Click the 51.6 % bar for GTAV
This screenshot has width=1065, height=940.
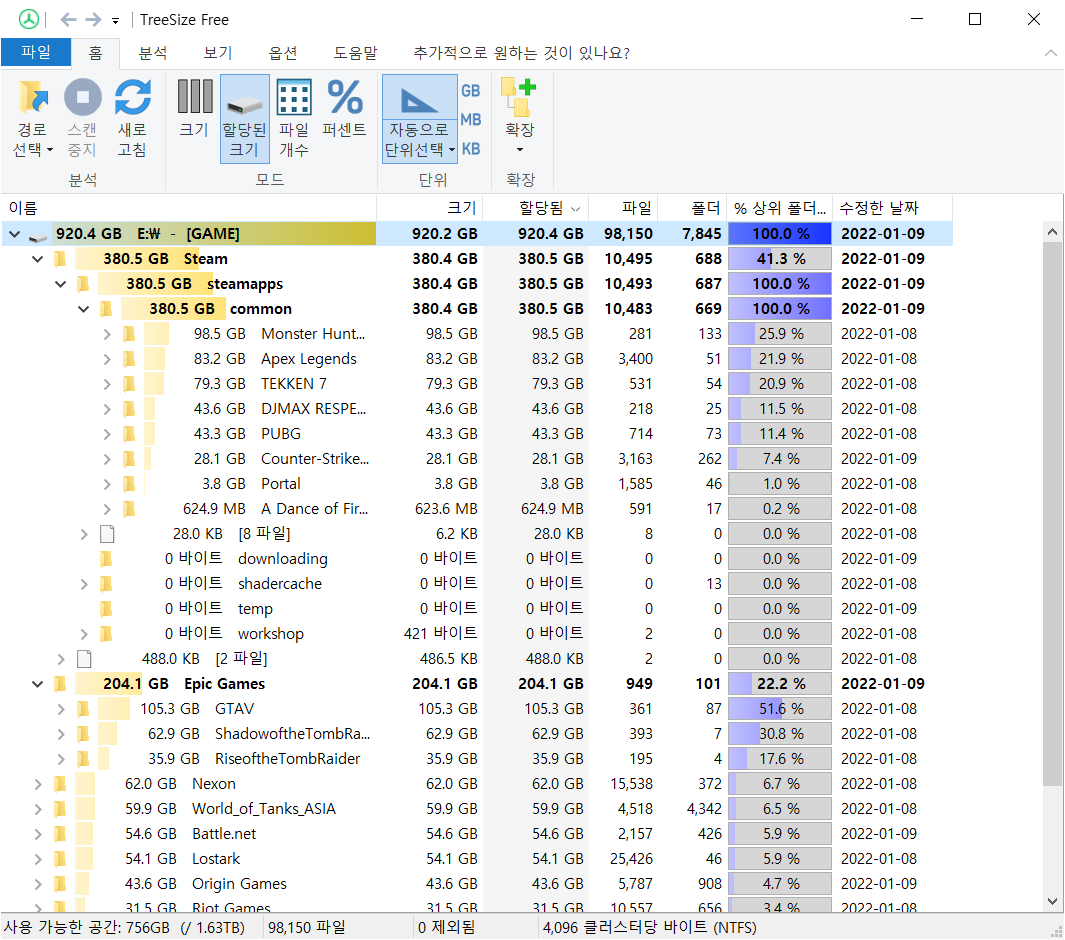click(x=780, y=709)
